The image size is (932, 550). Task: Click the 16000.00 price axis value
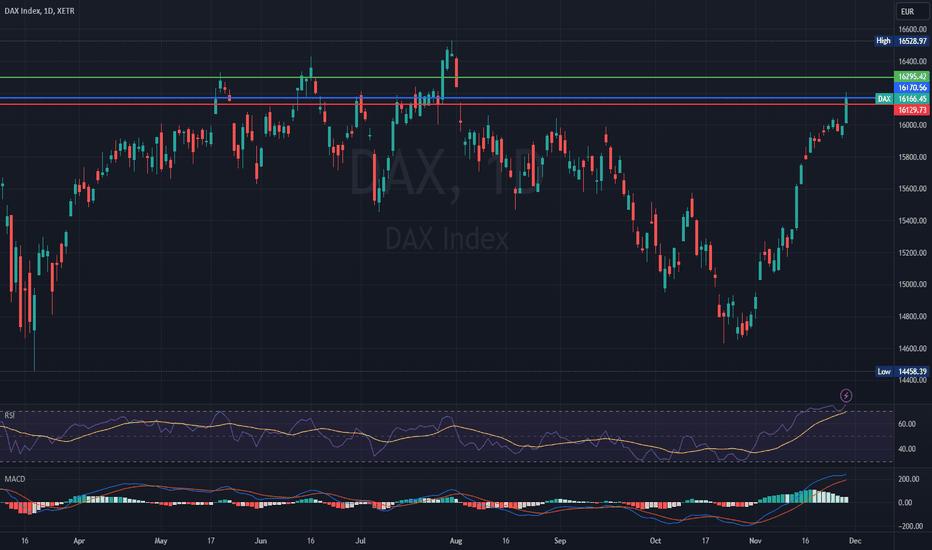(912, 125)
